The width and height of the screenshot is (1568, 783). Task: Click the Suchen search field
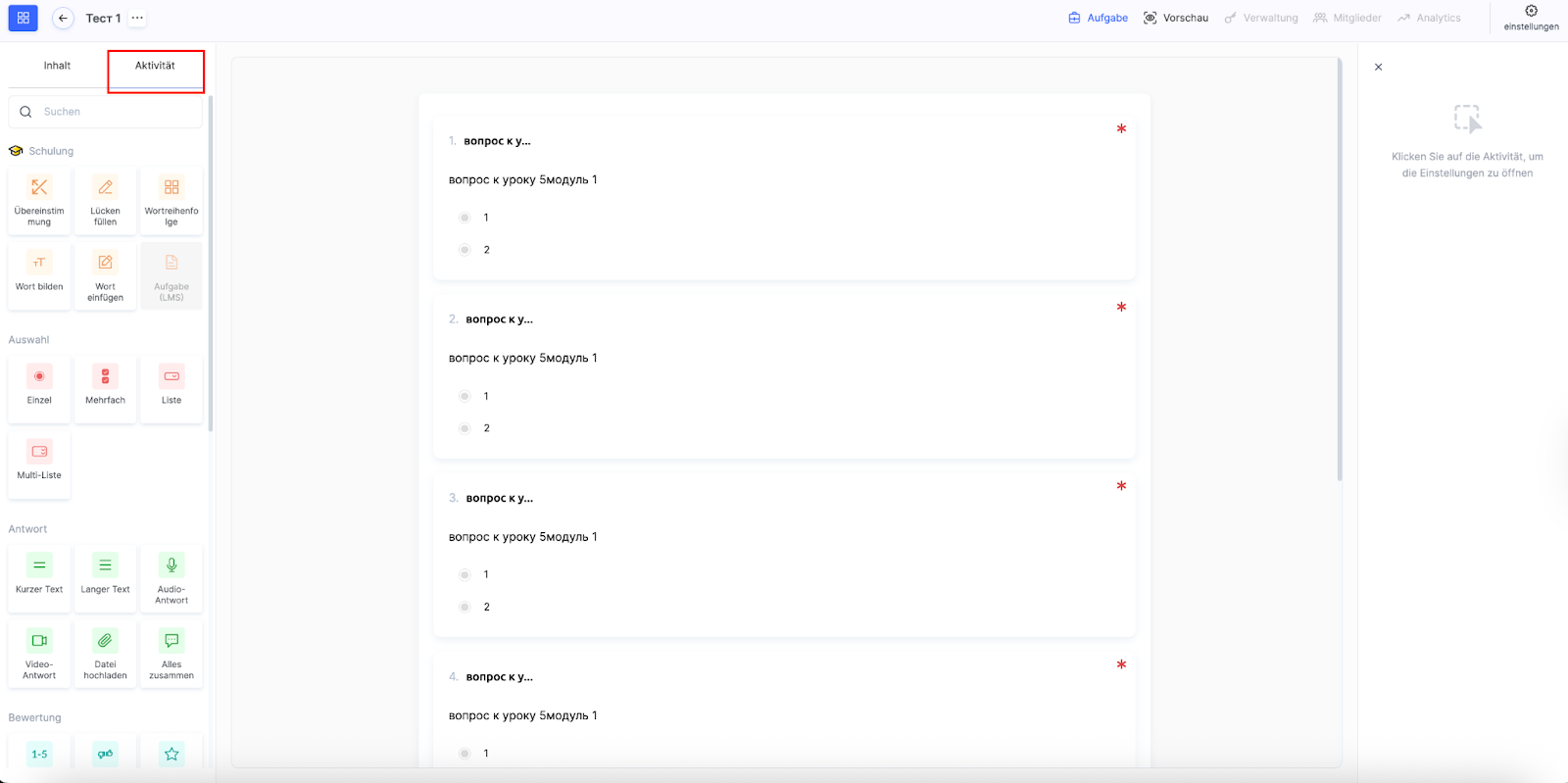[106, 112]
